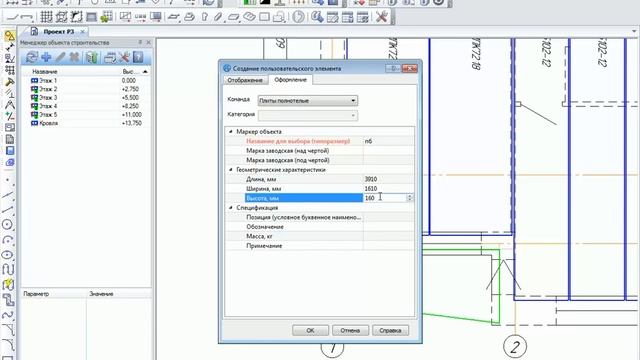Click the pencil-shaped icon in the top toolbar

point(218,17)
